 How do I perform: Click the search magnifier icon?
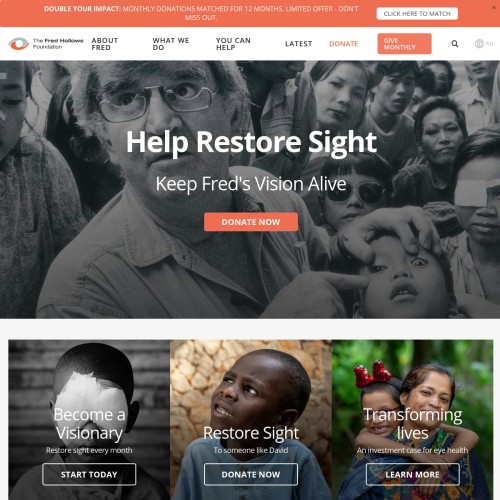coord(455,44)
